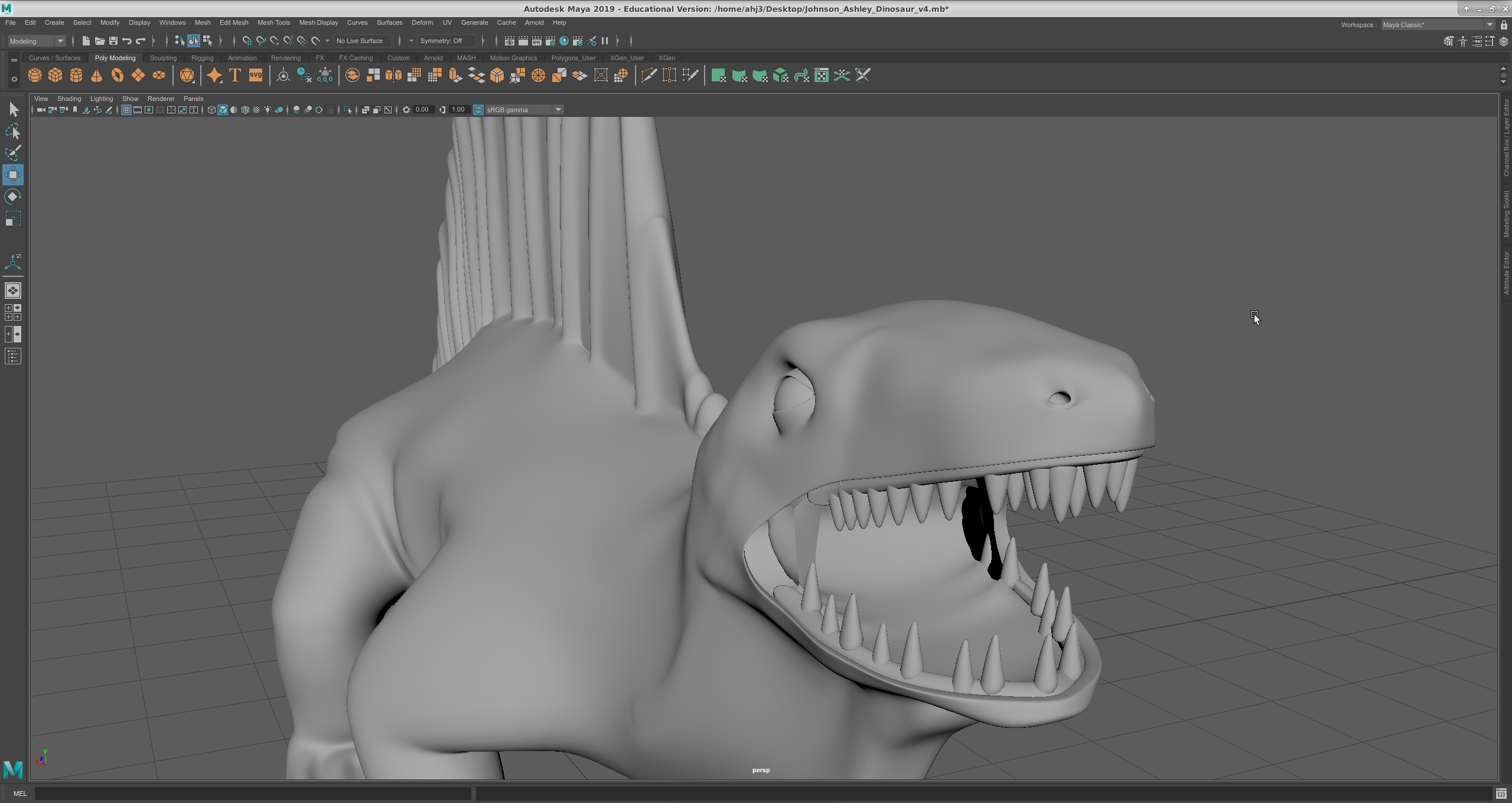Click the polygon Type text tool
Screen dimensions: 1512x803
click(x=235, y=76)
